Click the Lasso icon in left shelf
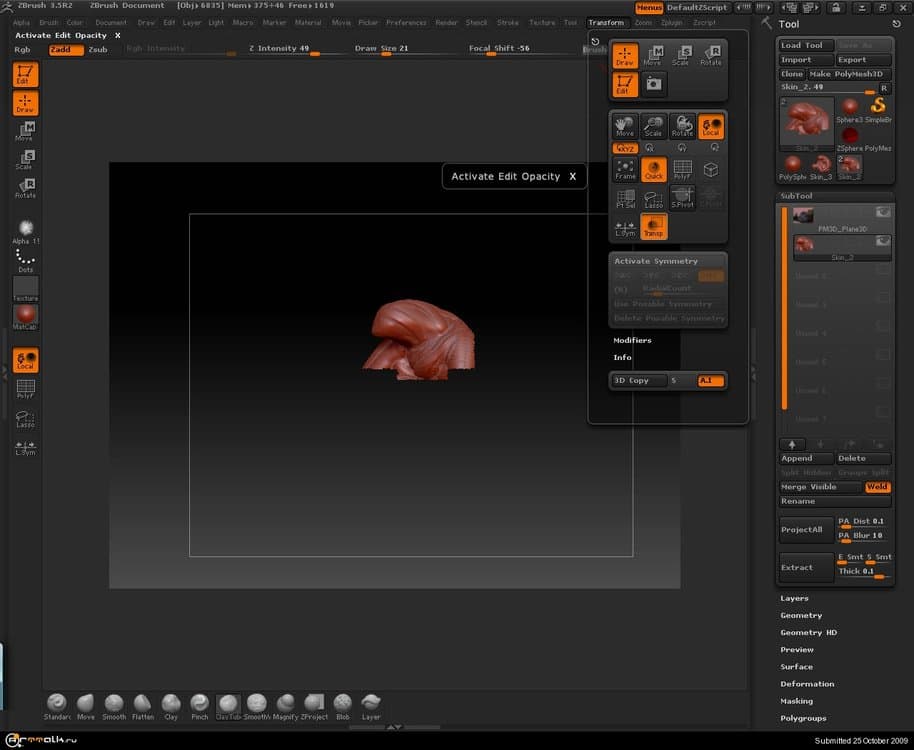This screenshot has height=750, width=914. click(x=25, y=421)
